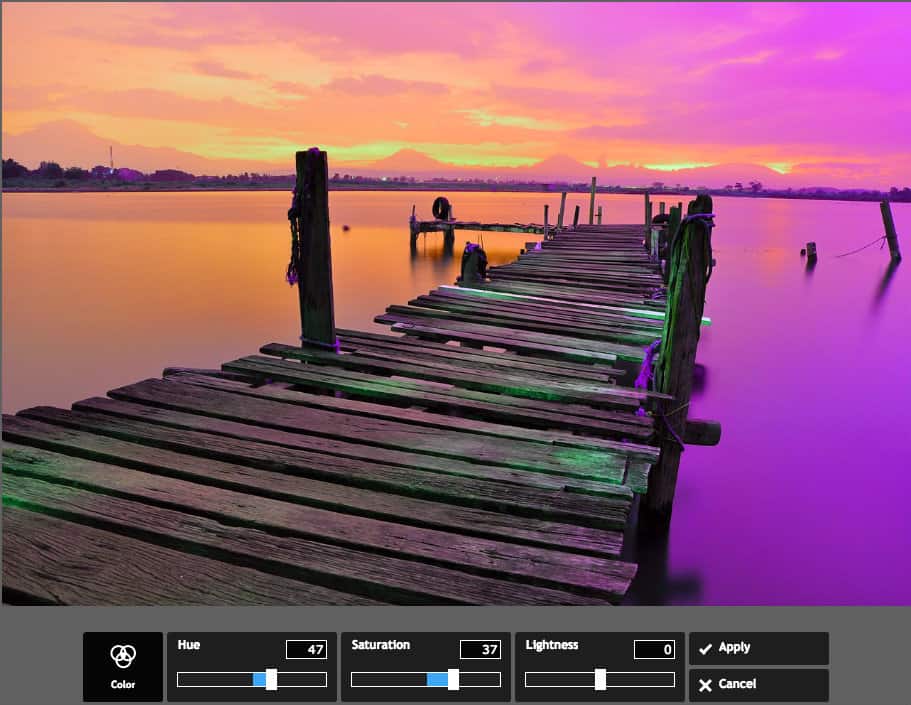Click the blue filled portion of Hue slider

[x=259, y=680]
